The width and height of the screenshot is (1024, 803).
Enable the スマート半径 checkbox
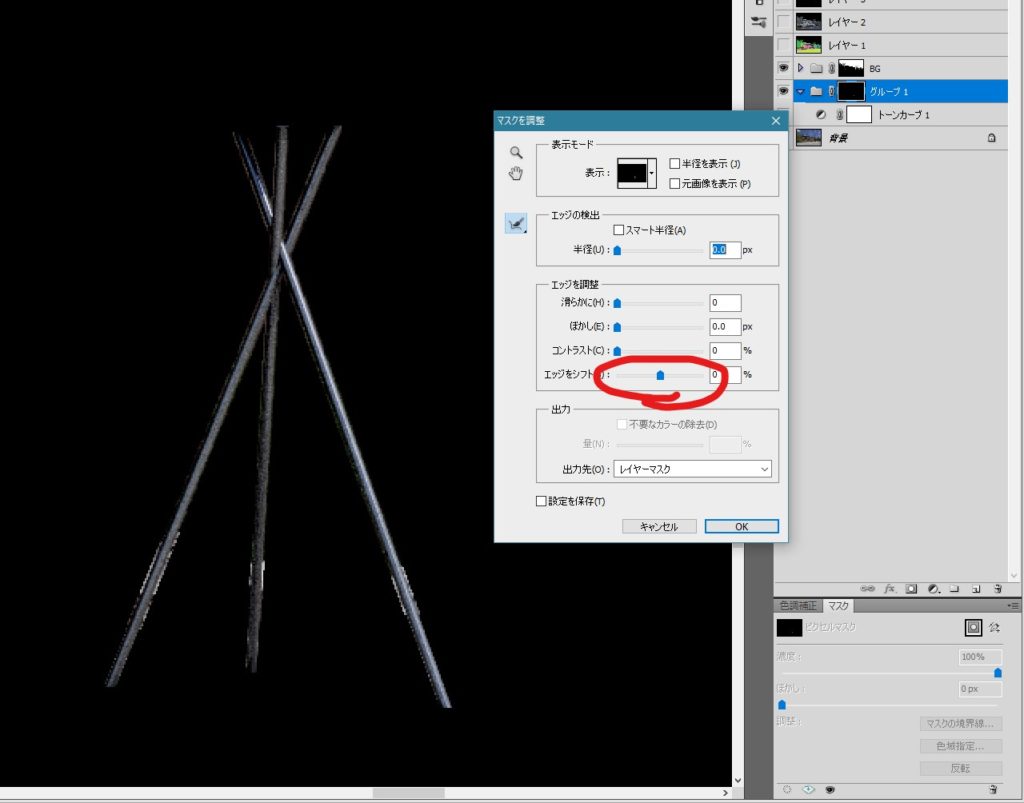point(619,230)
